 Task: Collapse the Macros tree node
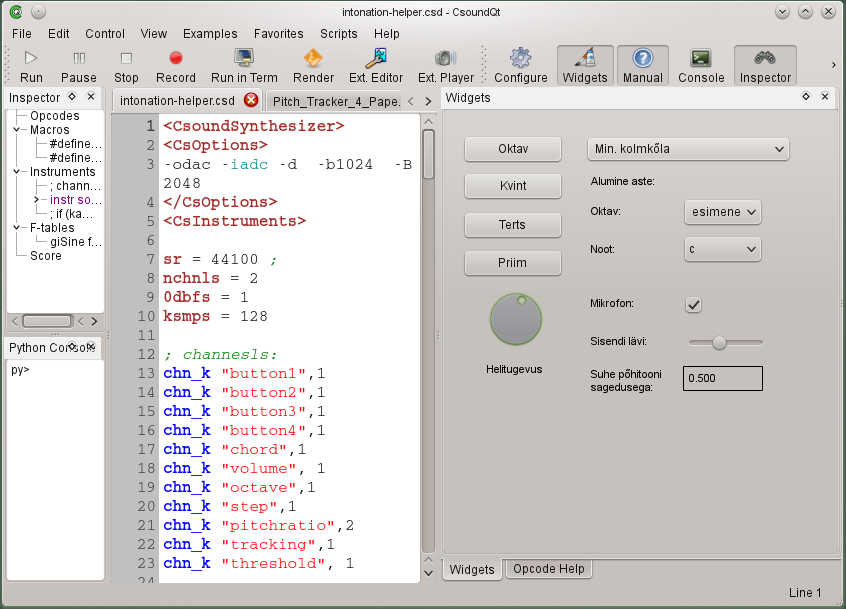[x=17, y=130]
